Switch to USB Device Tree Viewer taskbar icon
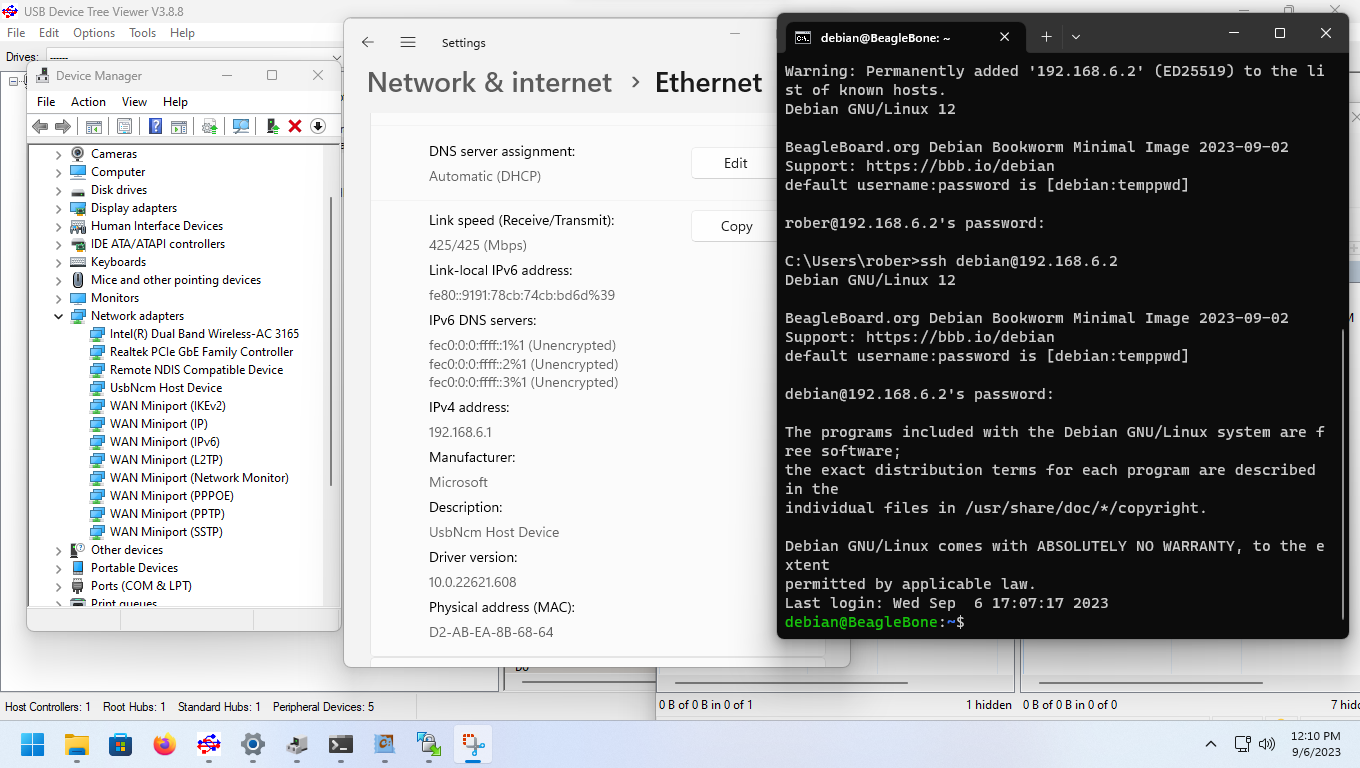The width and height of the screenshot is (1360, 768). pyautogui.click(x=209, y=744)
